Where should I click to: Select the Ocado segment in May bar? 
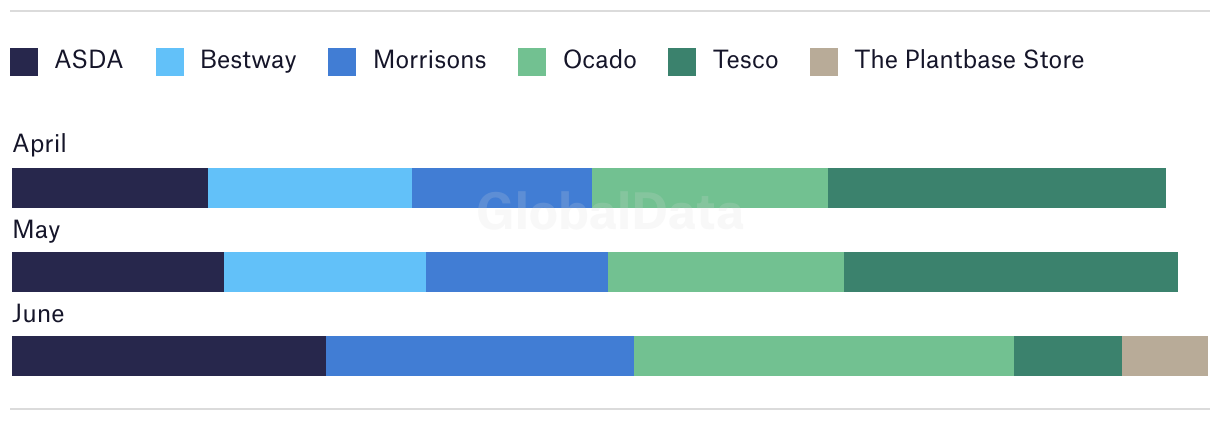pyautogui.click(x=726, y=272)
